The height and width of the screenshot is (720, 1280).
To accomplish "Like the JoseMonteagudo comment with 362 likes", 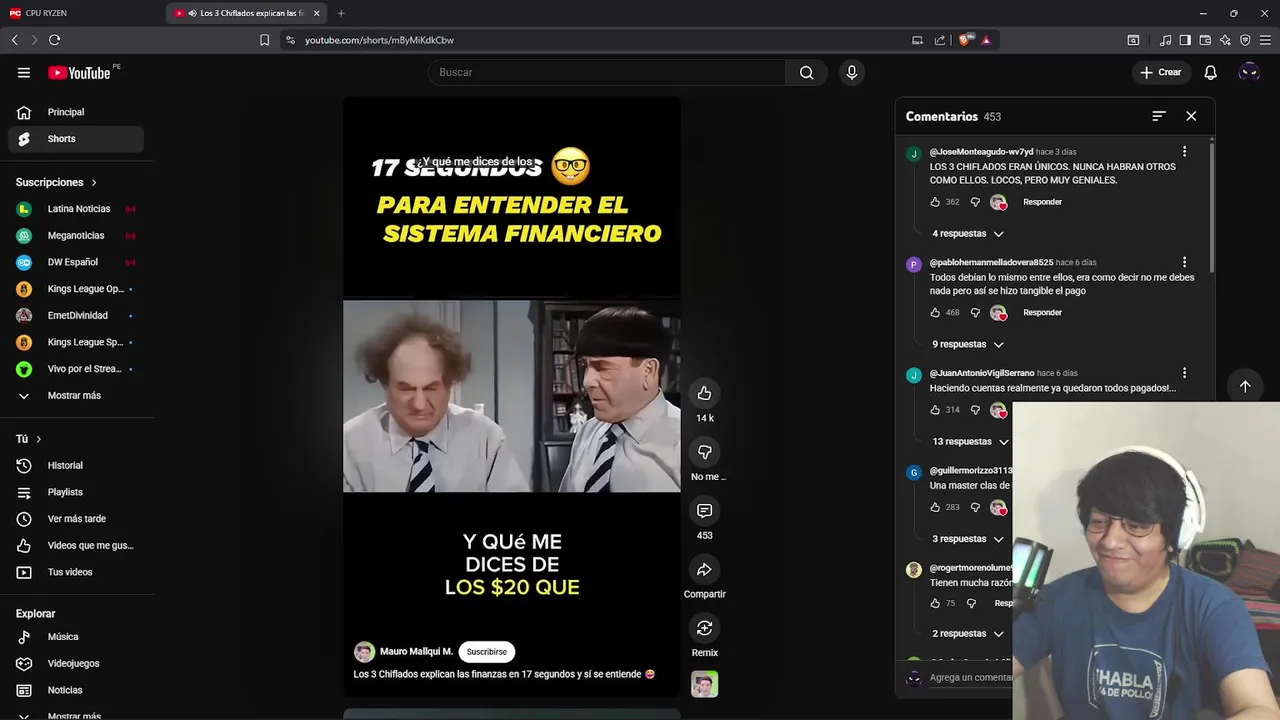I will (x=935, y=202).
